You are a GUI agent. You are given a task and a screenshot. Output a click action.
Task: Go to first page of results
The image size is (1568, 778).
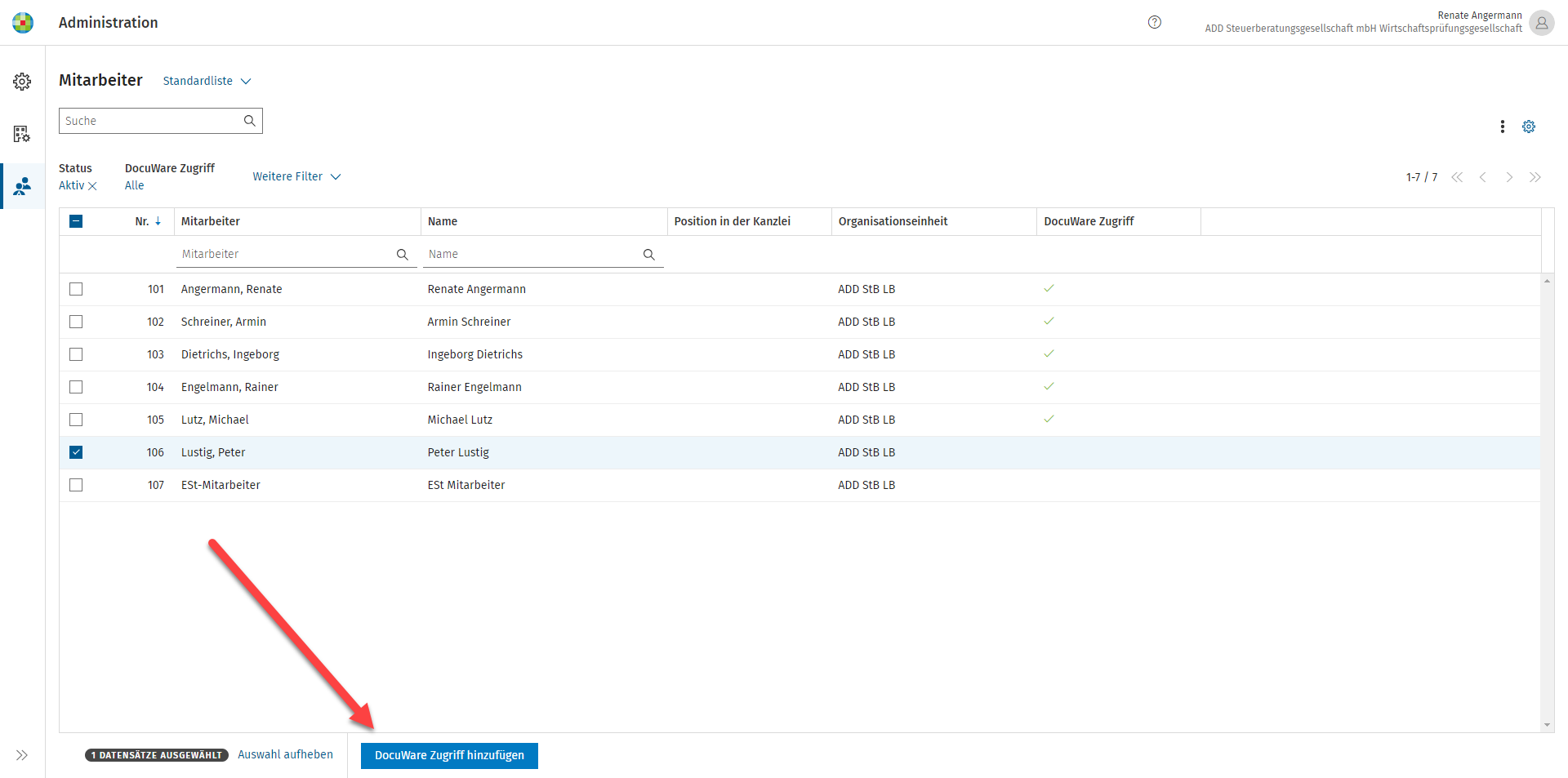pyautogui.click(x=1457, y=177)
